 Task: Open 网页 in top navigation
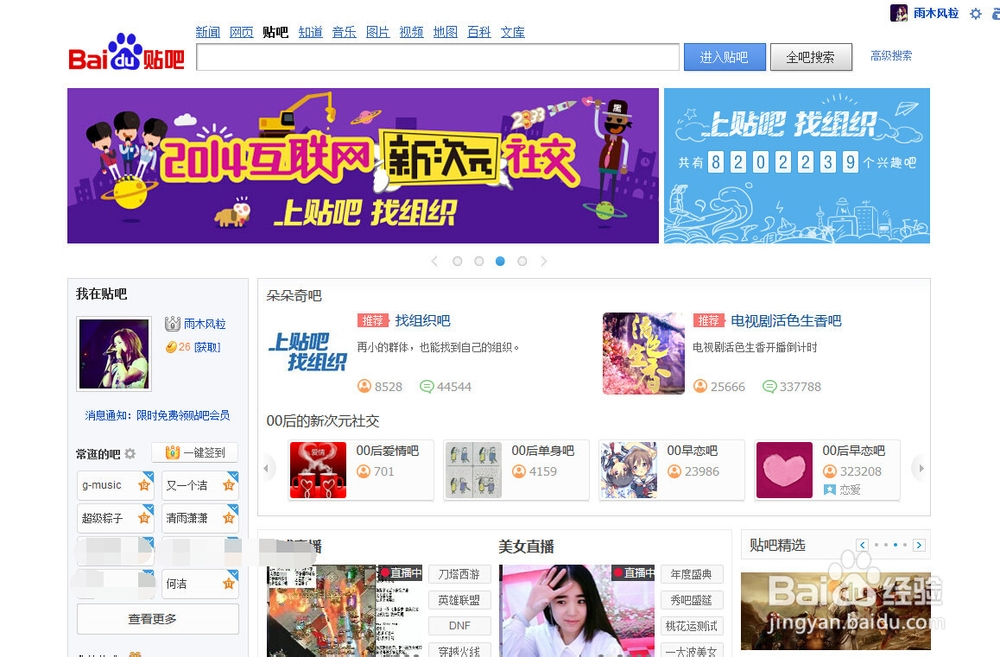pyautogui.click(x=242, y=32)
